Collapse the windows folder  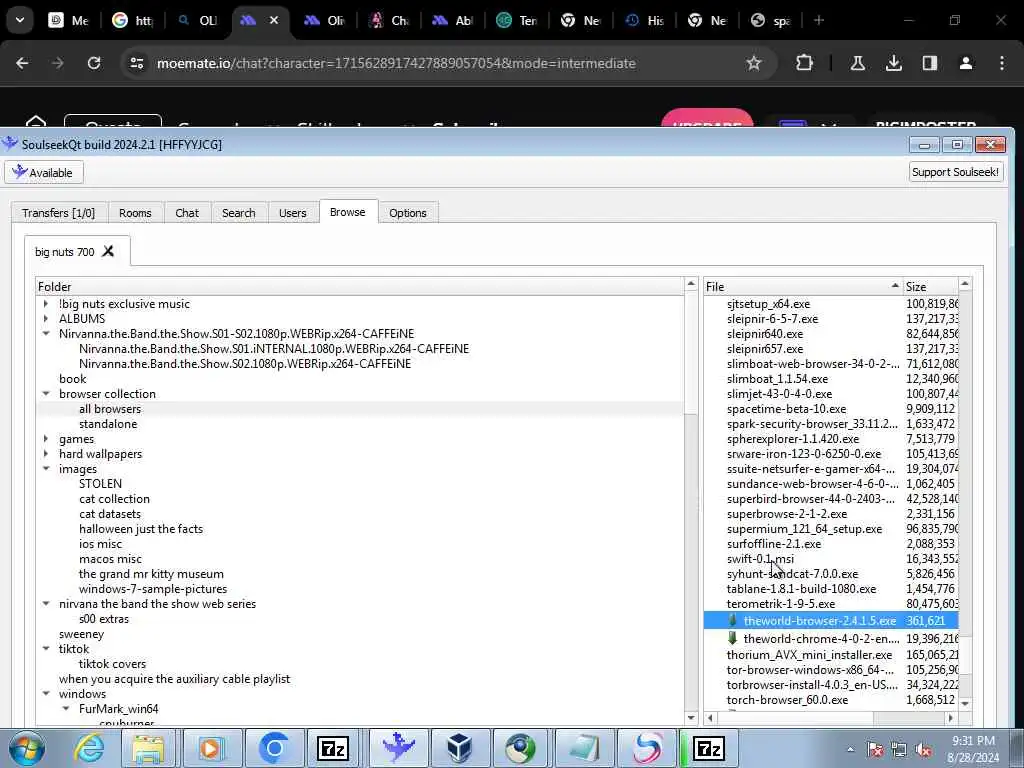tap(46, 694)
